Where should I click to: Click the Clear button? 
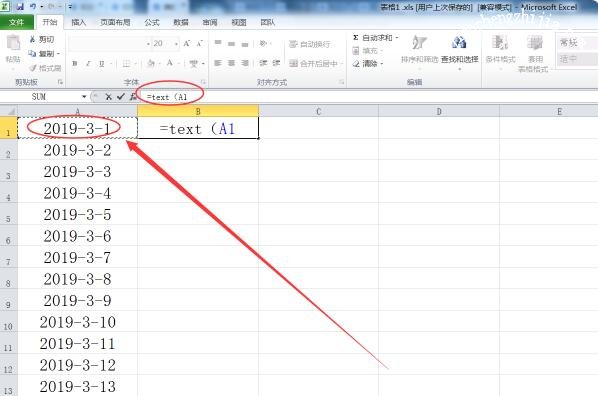click(368, 63)
